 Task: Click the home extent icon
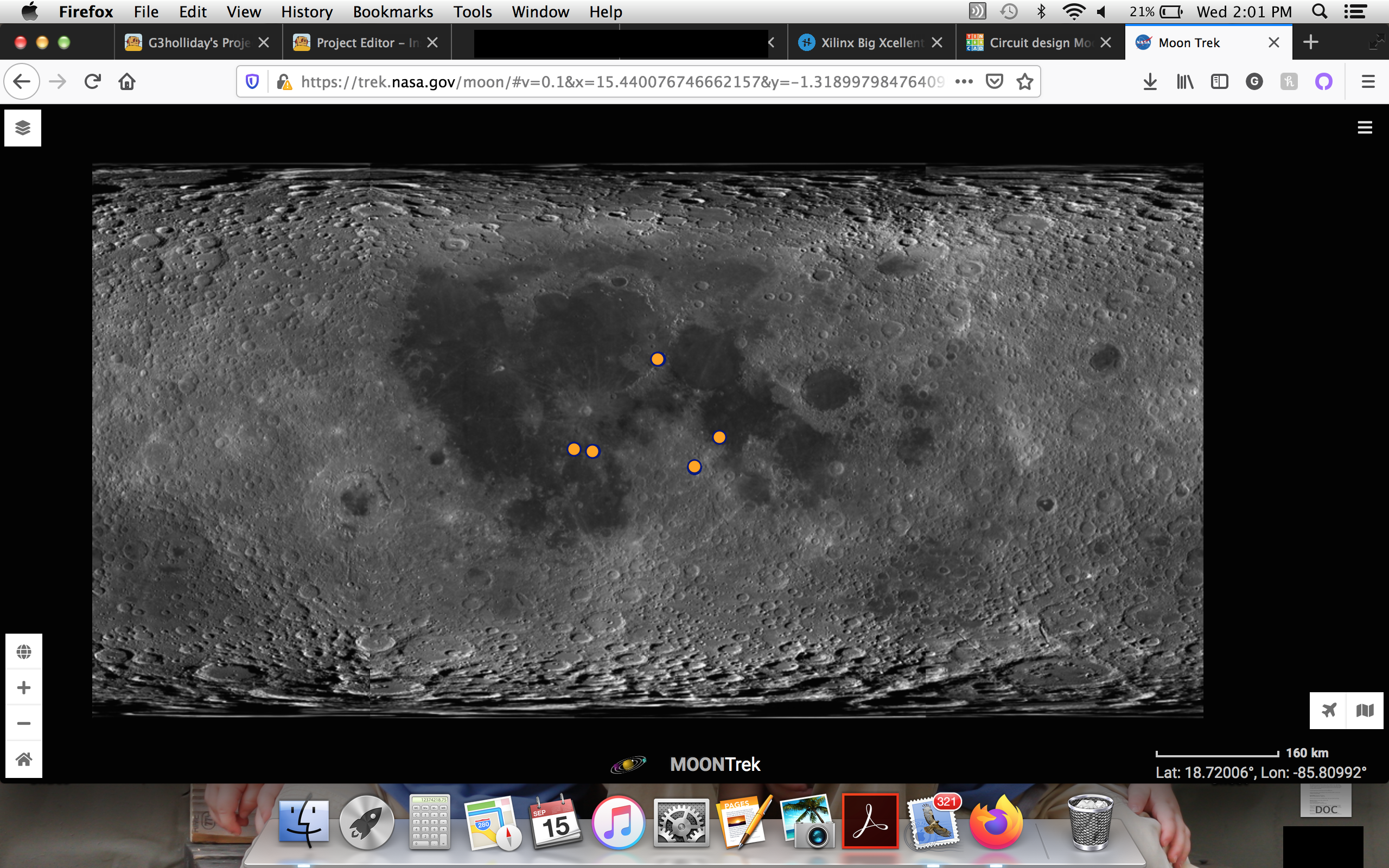pyautogui.click(x=23, y=758)
